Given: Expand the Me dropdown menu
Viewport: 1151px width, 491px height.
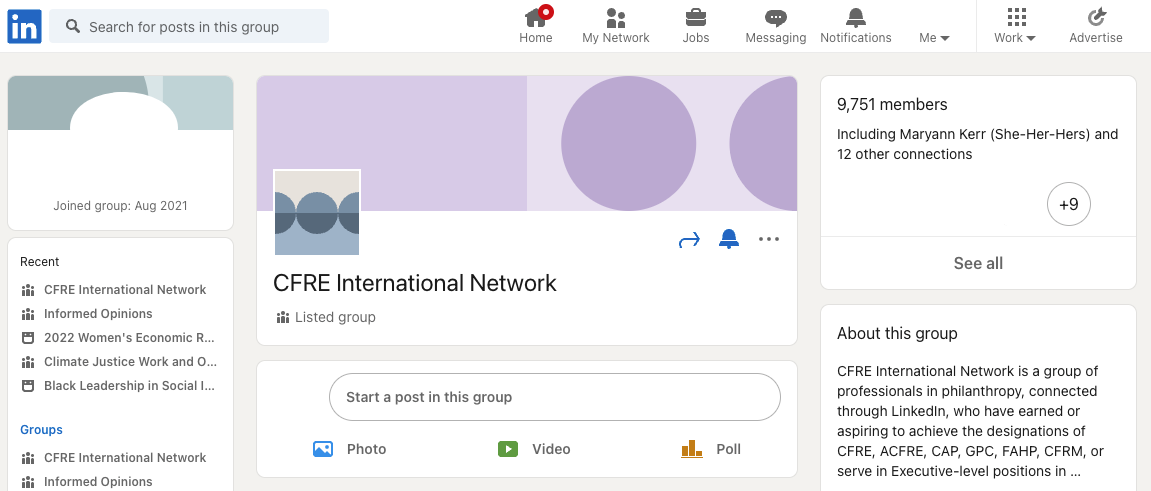Looking at the screenshot, I should [x=934, y=38].
